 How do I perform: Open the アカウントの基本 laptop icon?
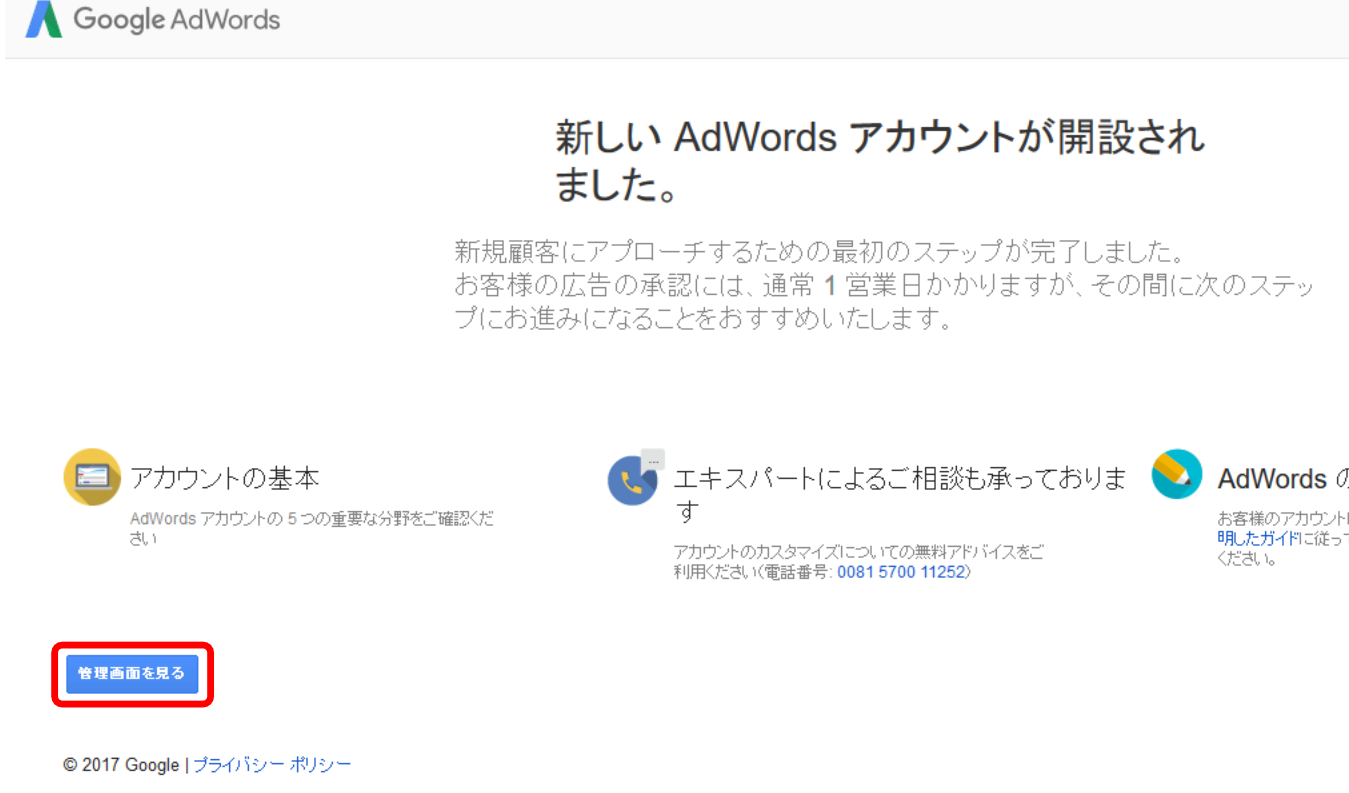coord(92,477)
